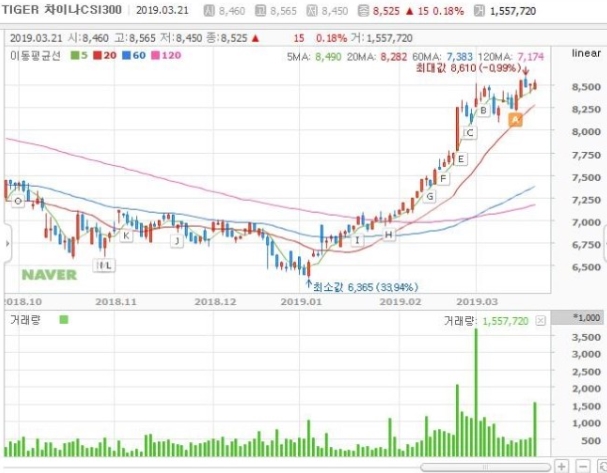Open the J event marker on the chart
Image resolution: width=607 pixels, height=473 pixels.
(x=177, y=241)
